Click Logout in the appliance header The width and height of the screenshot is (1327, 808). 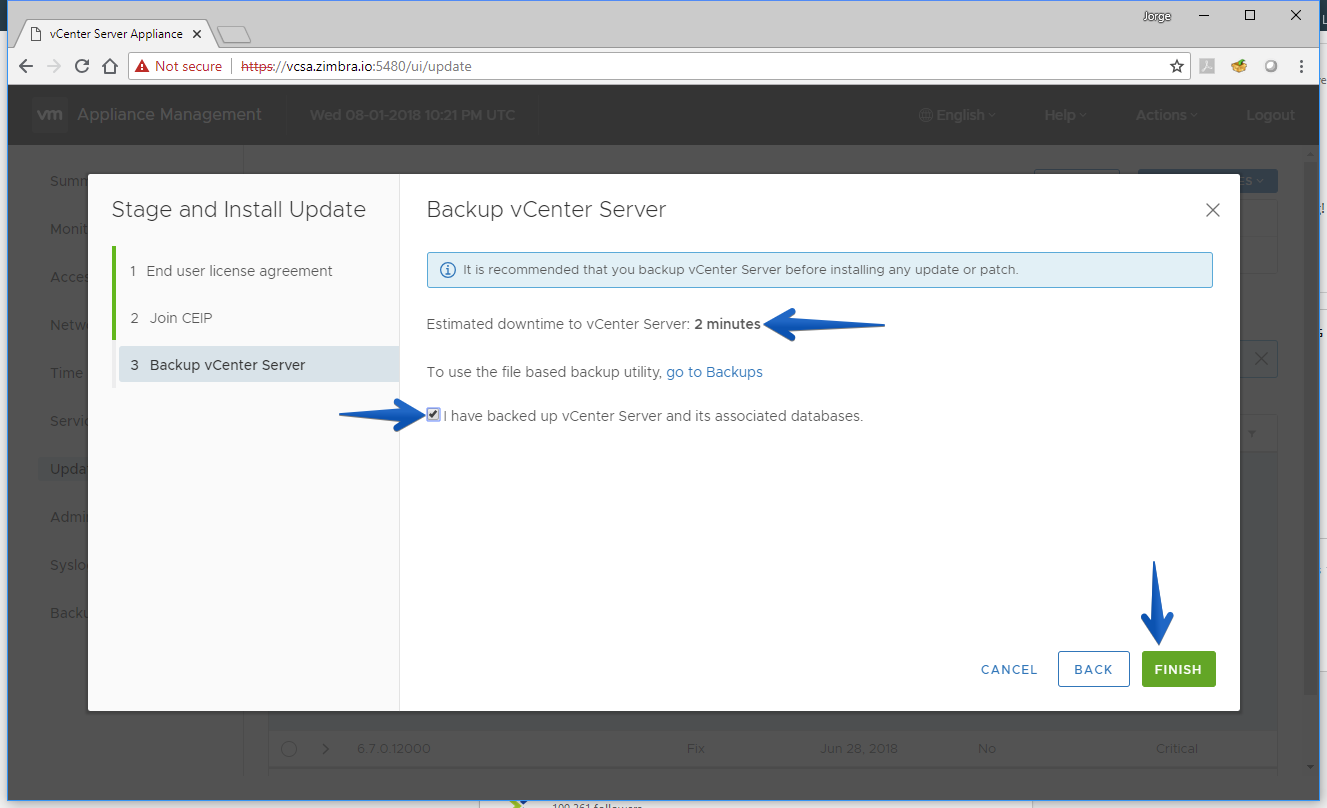click(1270, 115)
